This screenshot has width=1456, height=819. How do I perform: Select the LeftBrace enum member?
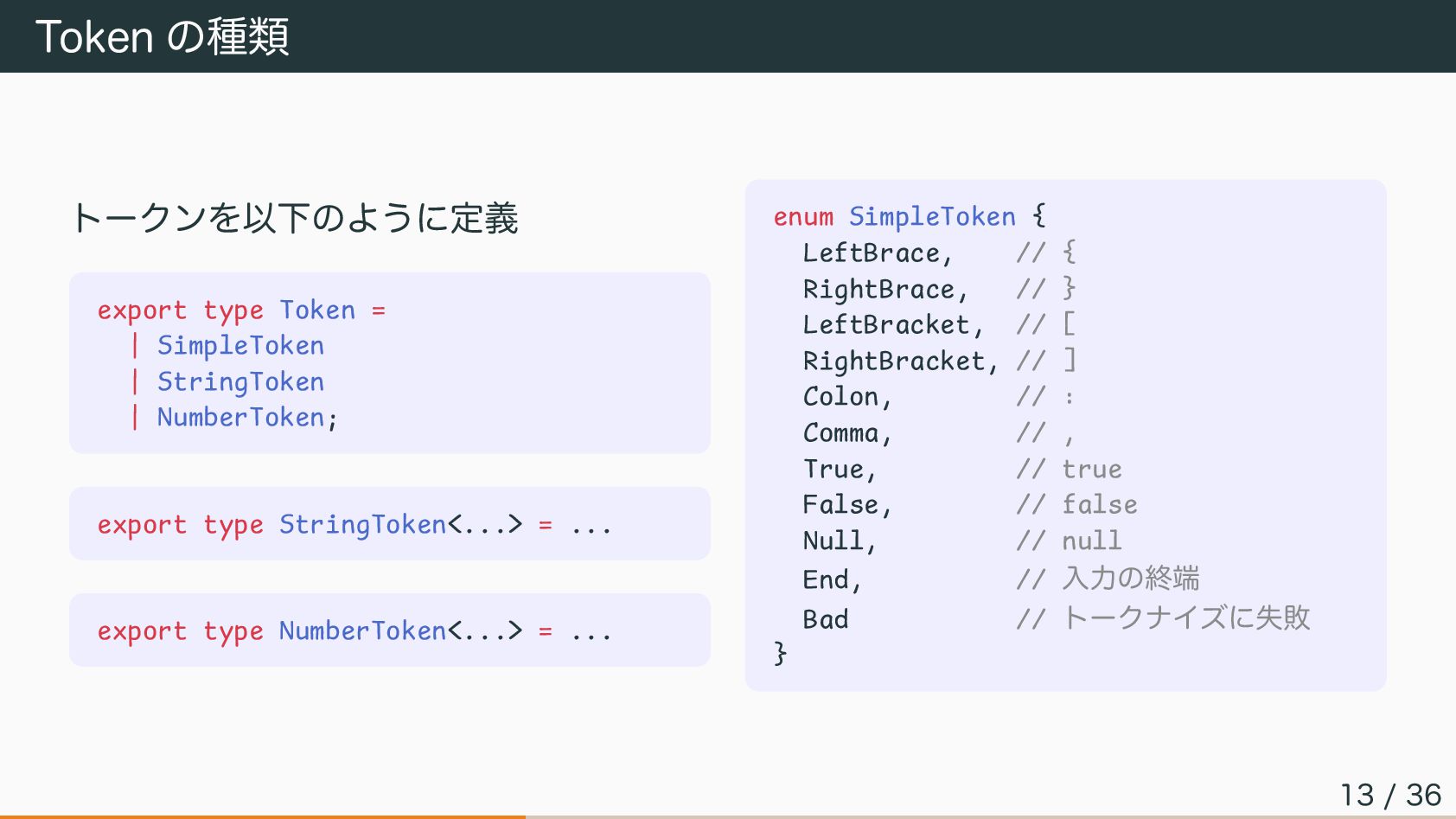[871, 253]
